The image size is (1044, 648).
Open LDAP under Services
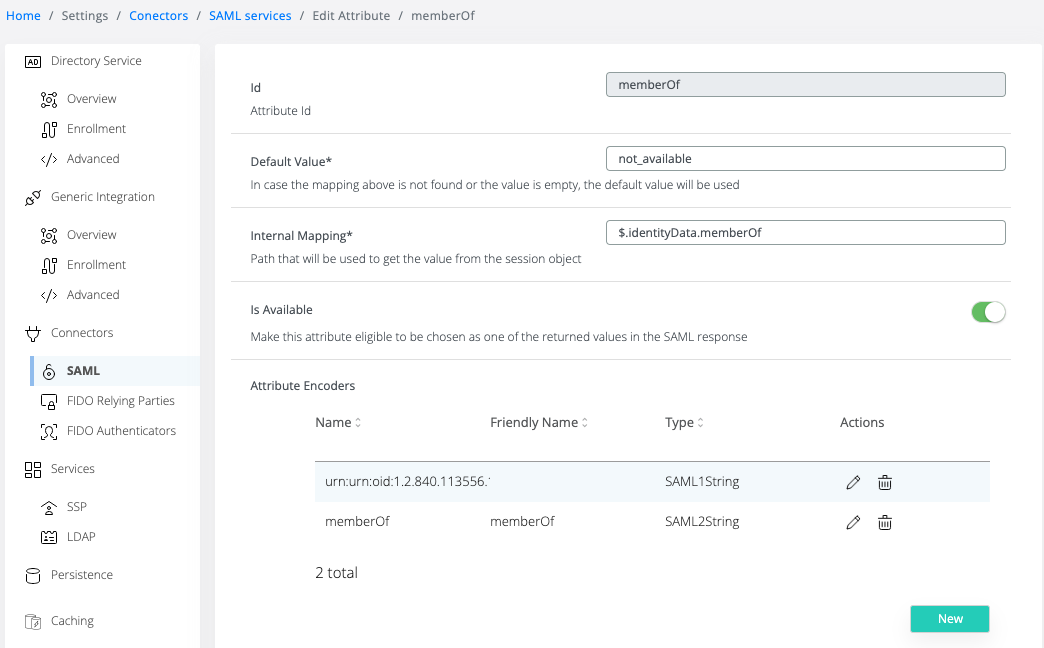click(81, 537)
